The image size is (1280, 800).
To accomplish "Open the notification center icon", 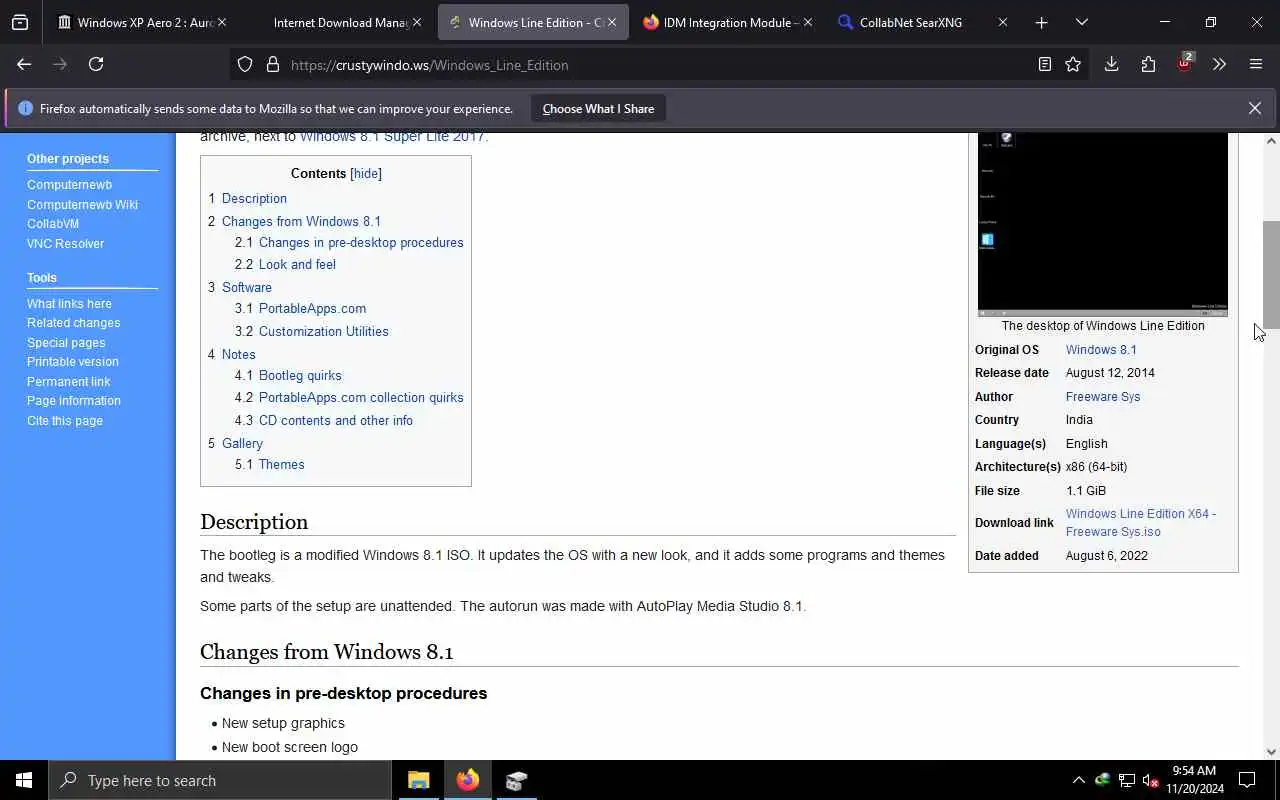I will point(1247,780).
